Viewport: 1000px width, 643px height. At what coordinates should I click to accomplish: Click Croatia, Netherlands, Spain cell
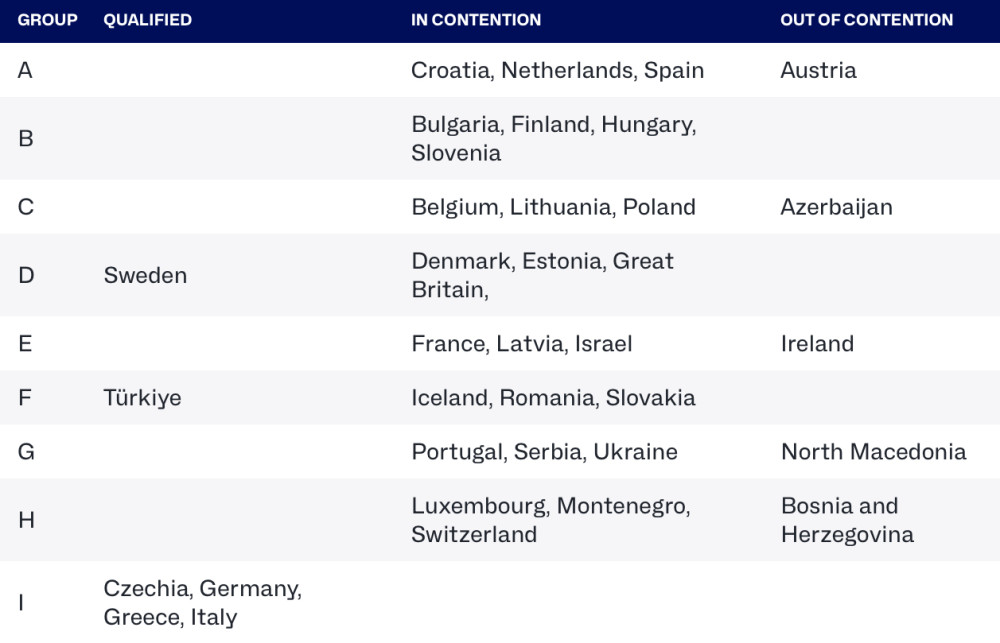tap(557, 70)
